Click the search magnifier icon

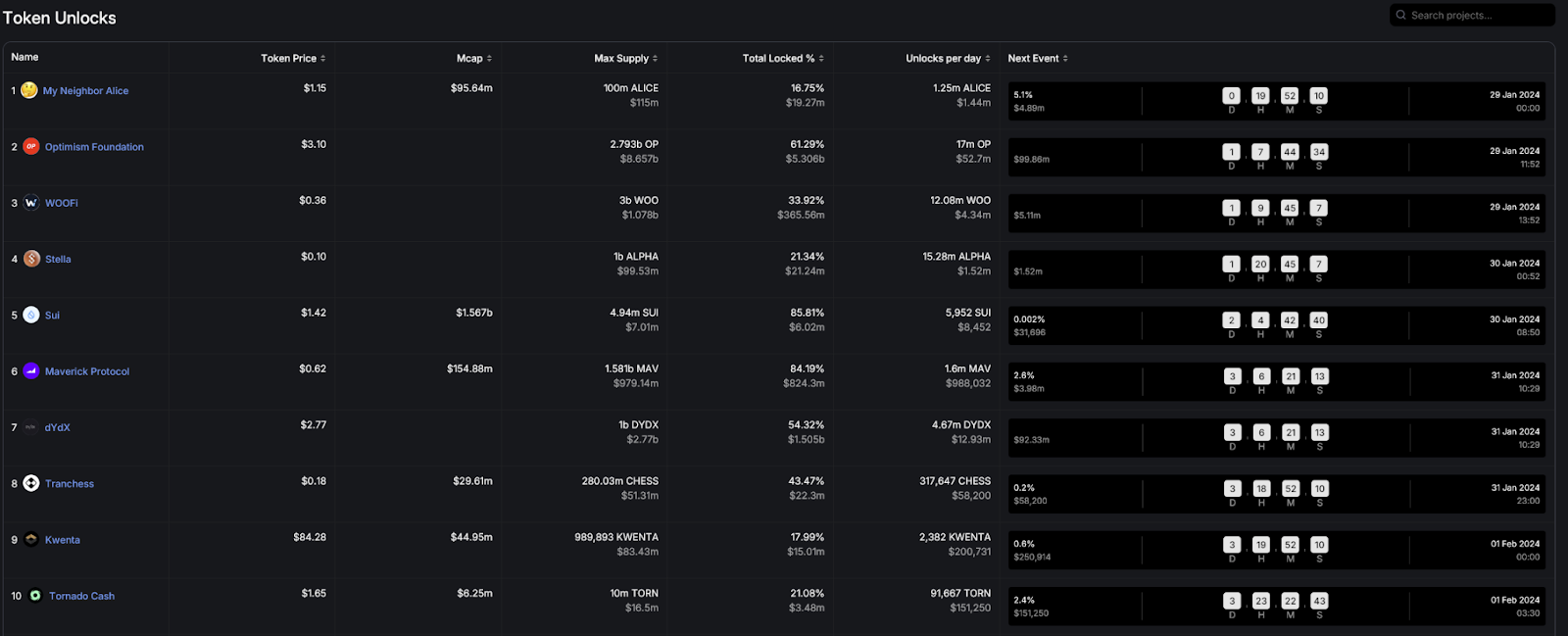pos(1401,15)
